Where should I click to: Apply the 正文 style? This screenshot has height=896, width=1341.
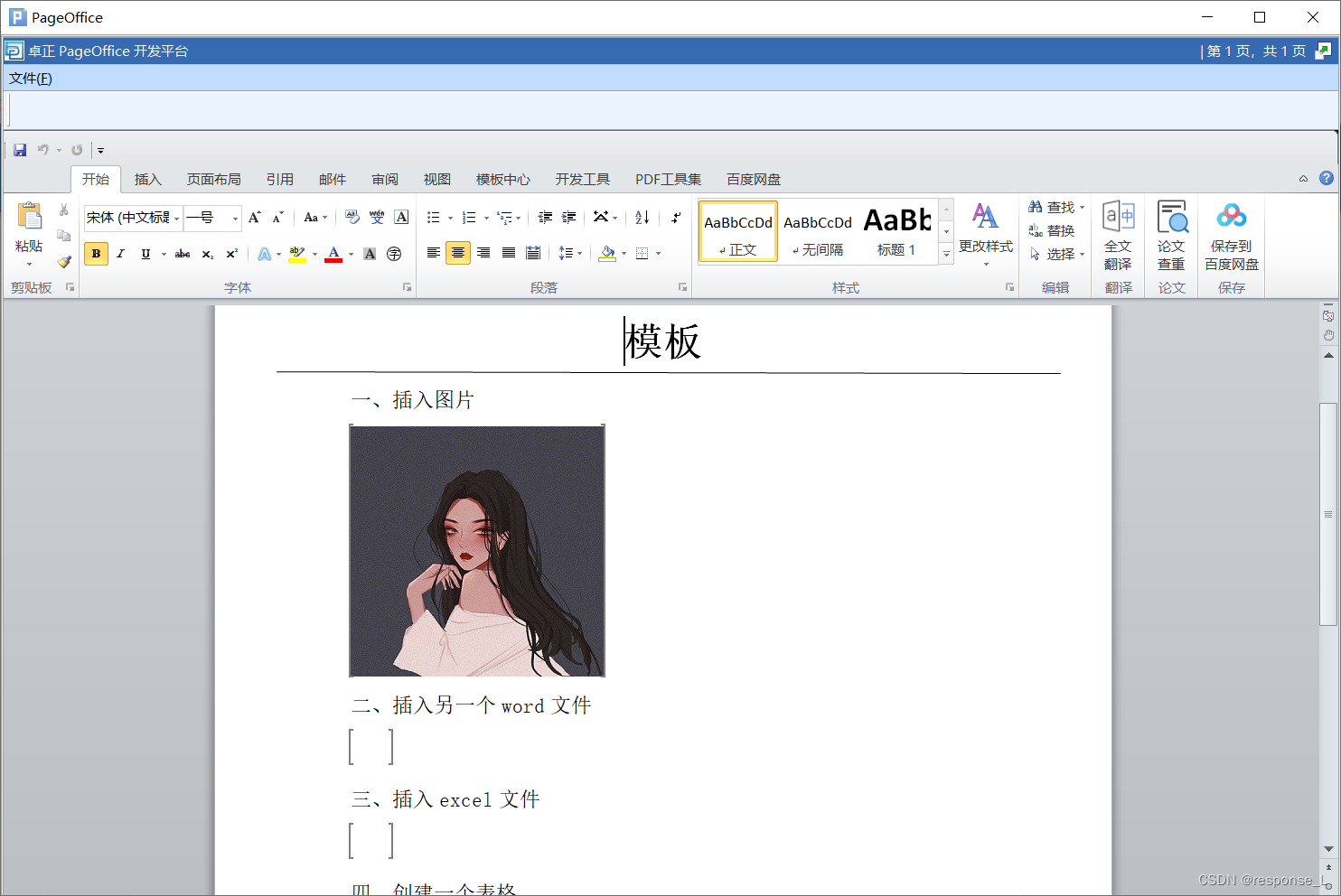tap(738, 232)
